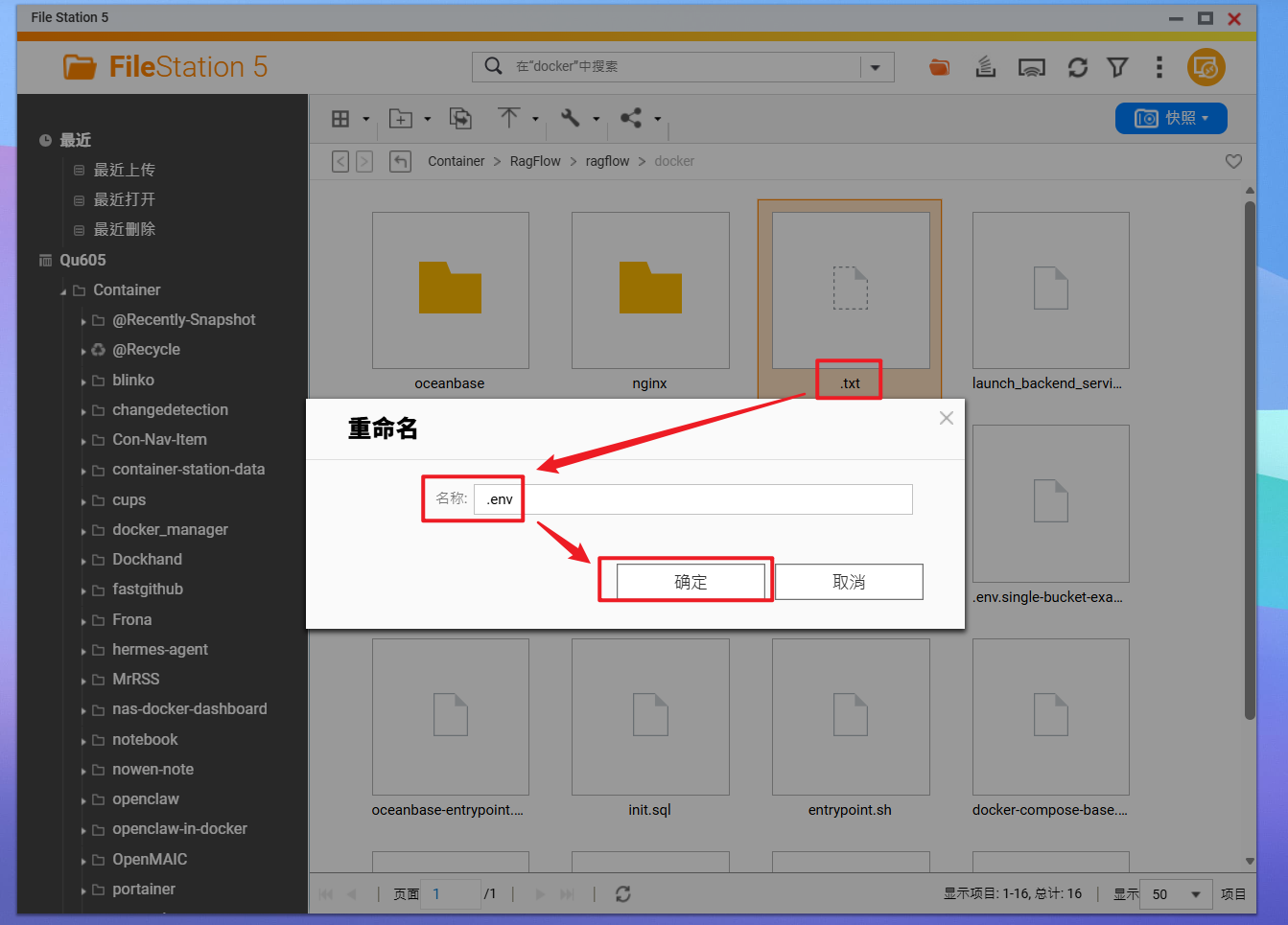The image size is (1288, 925).
Task: Click the create new folder icon
Action: coord(401,119)
